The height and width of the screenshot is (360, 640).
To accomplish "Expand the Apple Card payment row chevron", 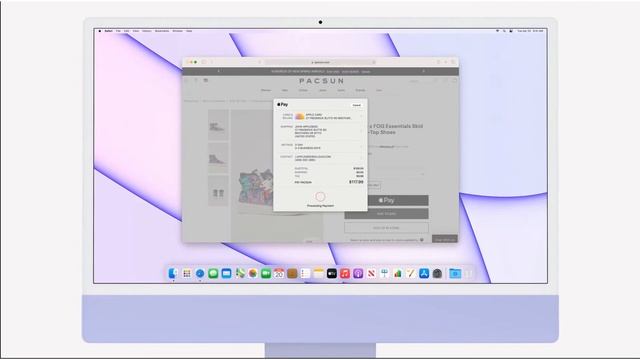I will click(x=361, y=117).
